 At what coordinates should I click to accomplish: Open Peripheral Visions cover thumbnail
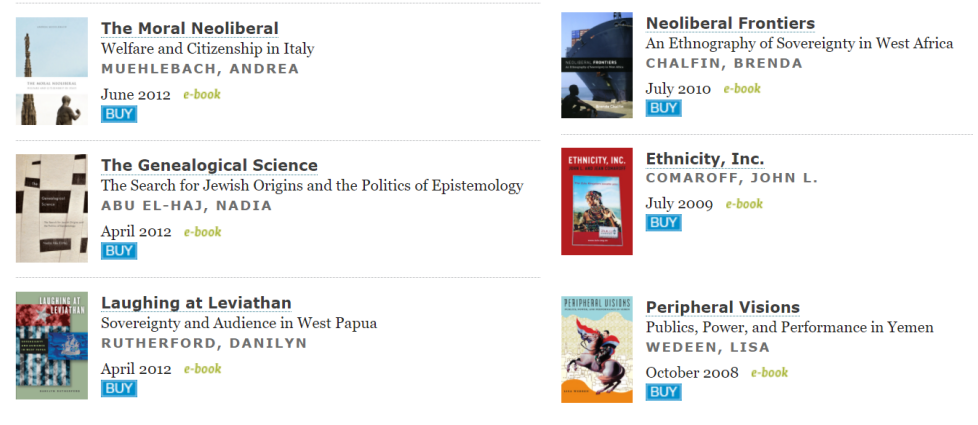coord(596,349)
